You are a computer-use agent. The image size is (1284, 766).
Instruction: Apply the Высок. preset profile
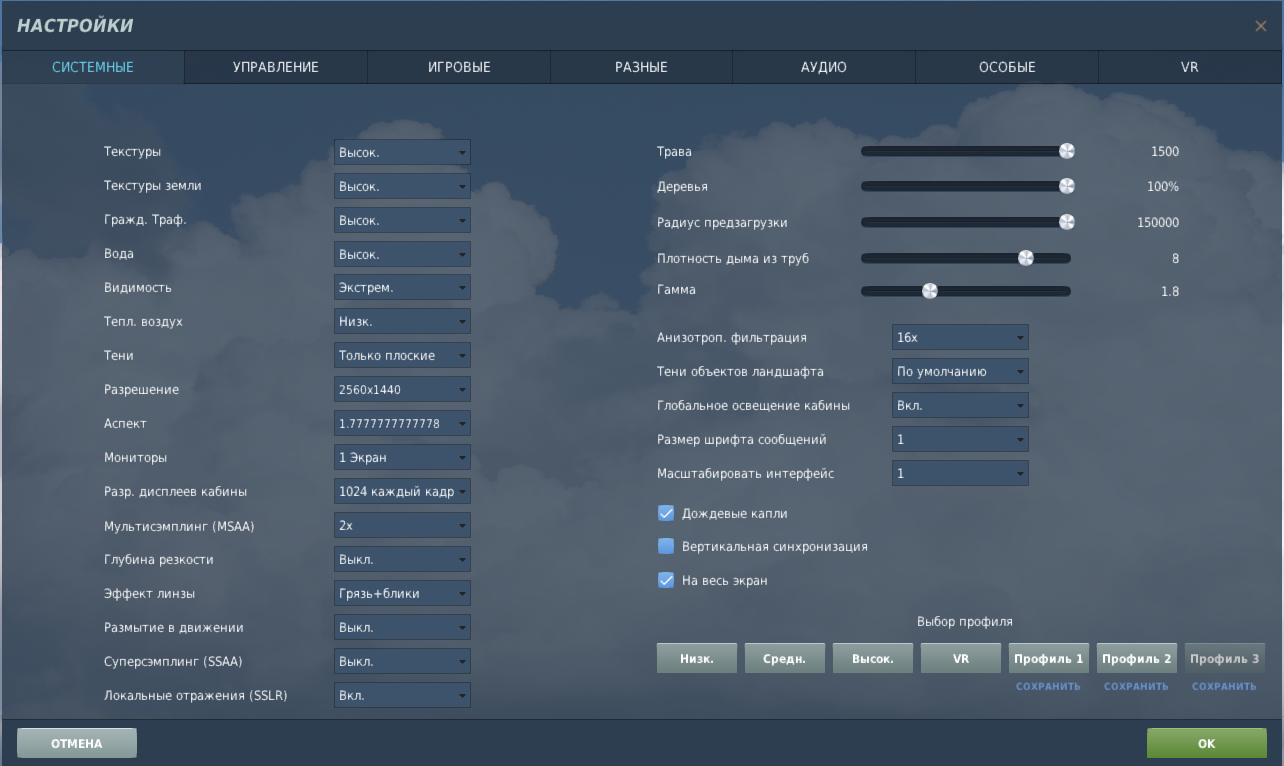873,659
